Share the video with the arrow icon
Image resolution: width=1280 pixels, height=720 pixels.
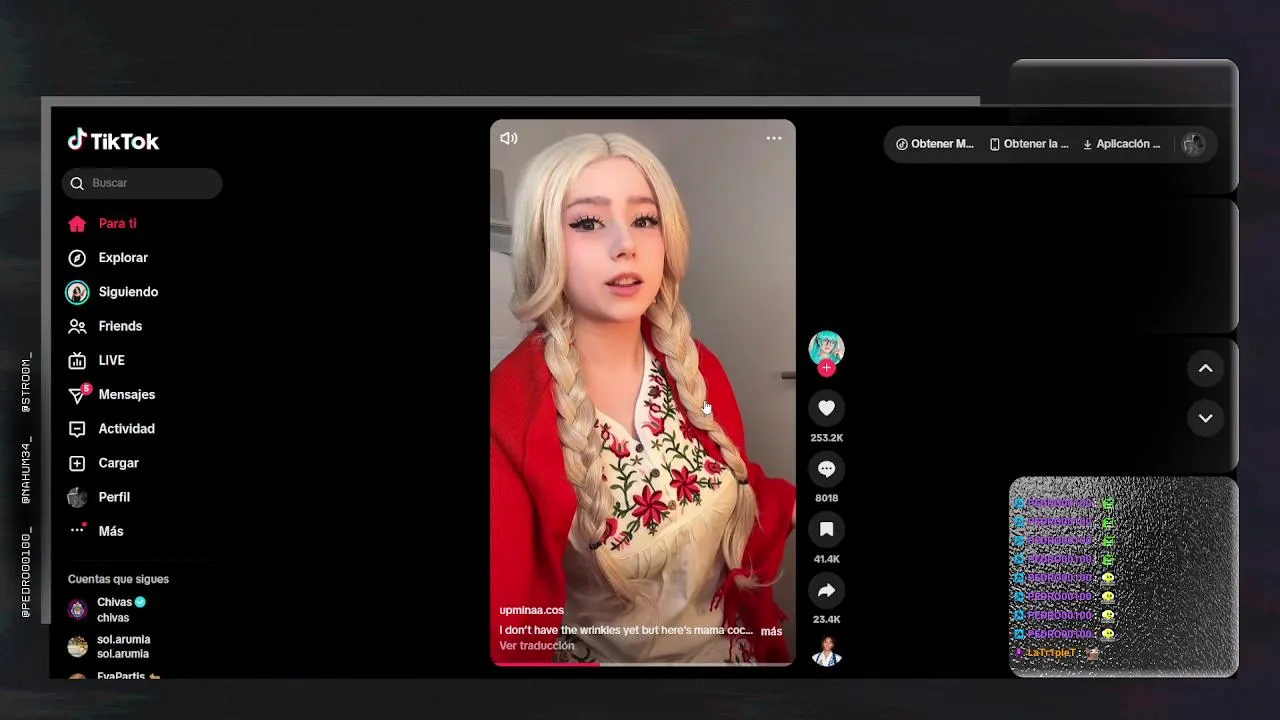pyautogui.click(x=826, y=591)
